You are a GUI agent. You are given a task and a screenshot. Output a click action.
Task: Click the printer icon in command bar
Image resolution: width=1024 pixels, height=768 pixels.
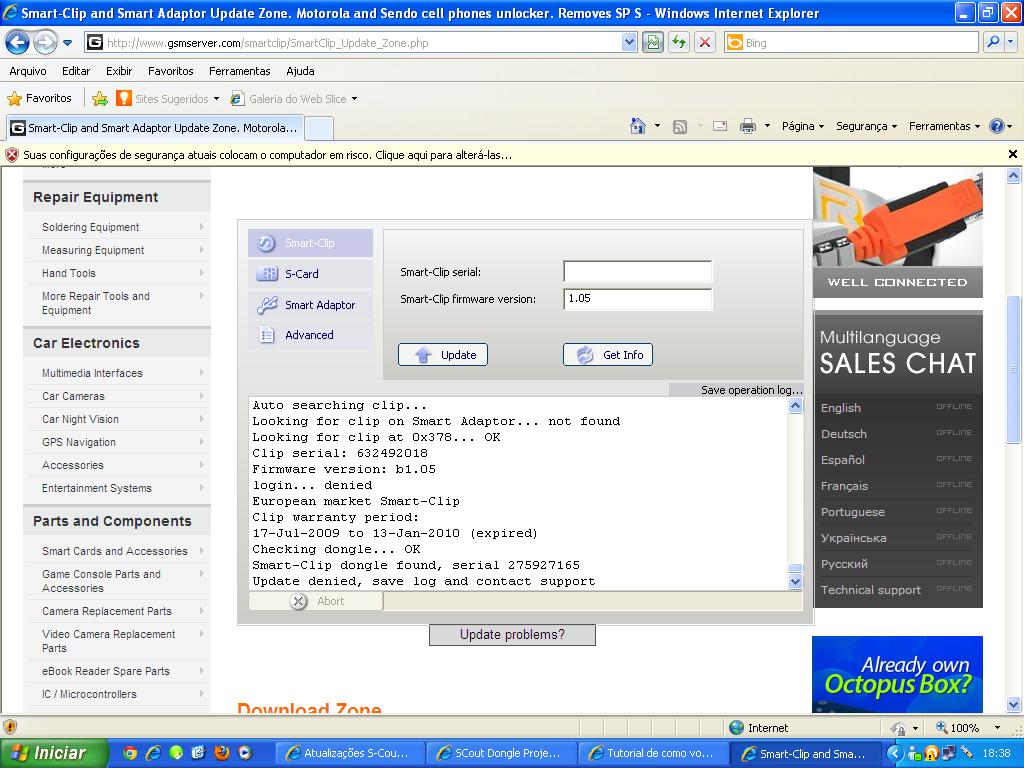point(748,126)
